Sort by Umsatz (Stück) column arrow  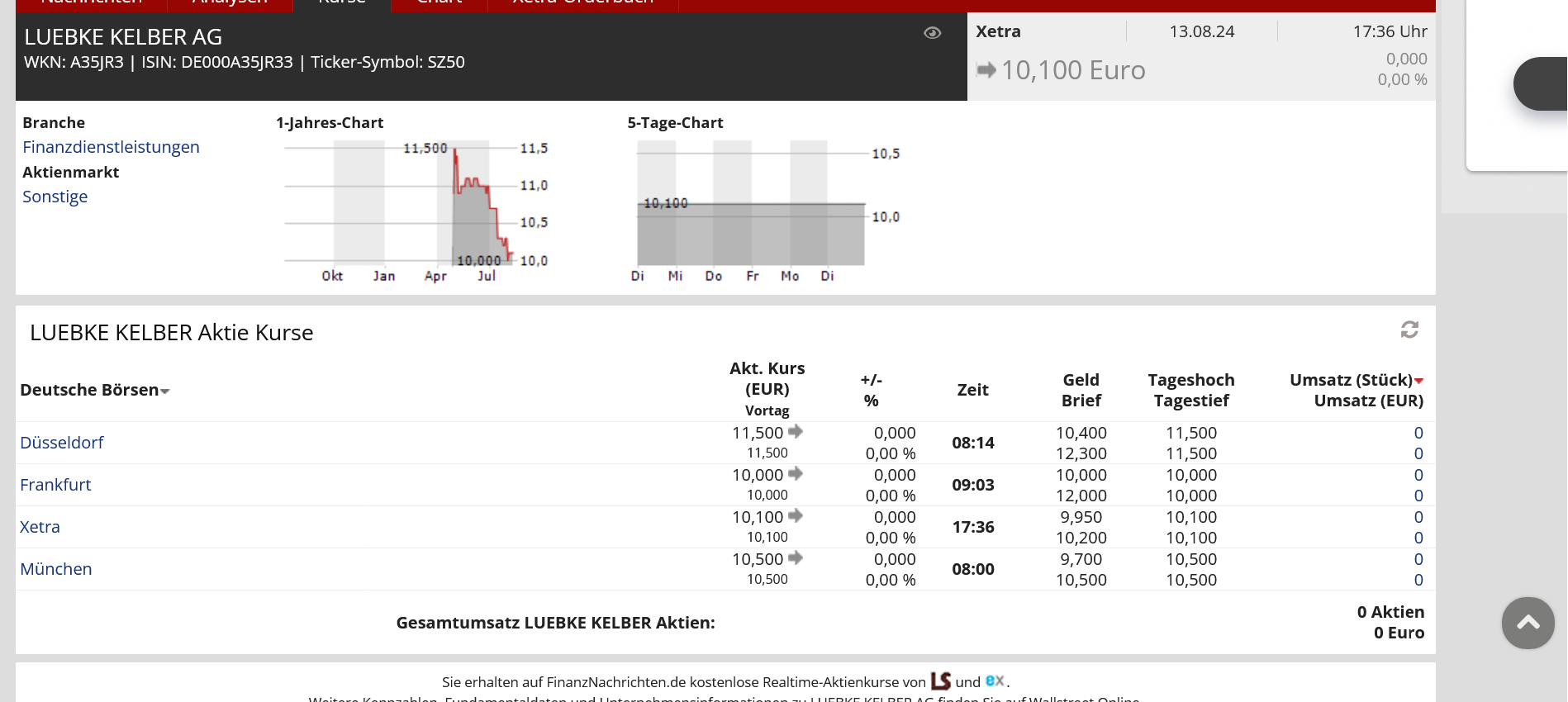pos(1418,381)
